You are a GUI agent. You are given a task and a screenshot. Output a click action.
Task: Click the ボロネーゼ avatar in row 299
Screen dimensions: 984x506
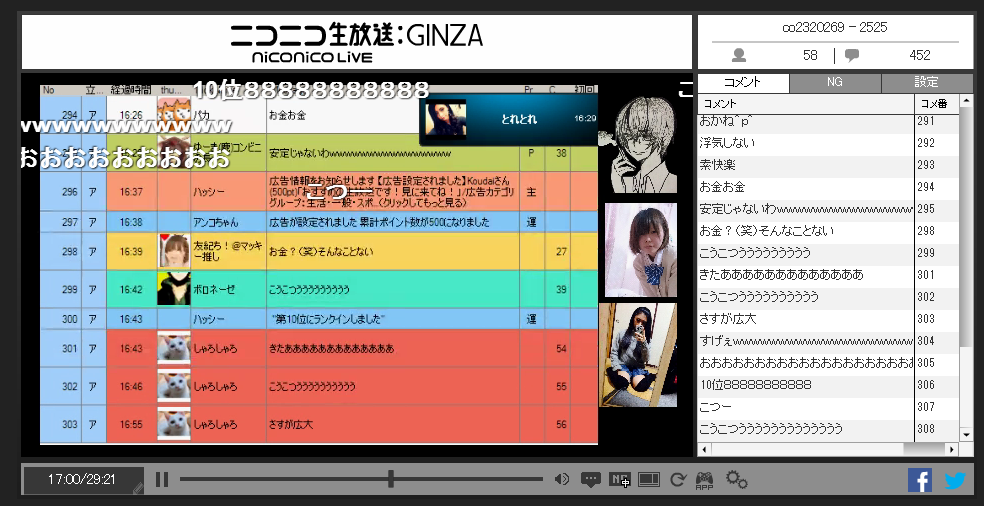pyautogui.click(x=174, y=289)
